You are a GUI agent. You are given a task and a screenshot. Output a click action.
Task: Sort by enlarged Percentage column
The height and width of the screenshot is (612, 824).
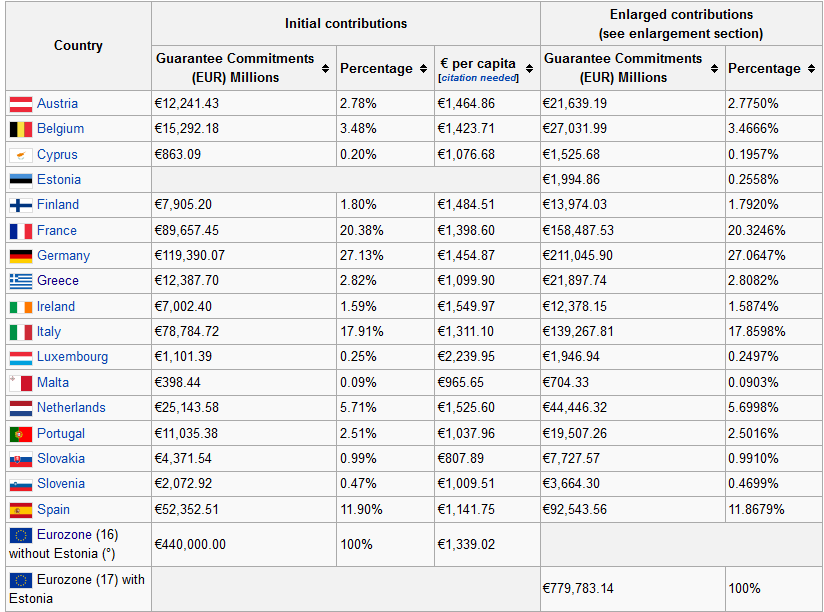point(811,69)
